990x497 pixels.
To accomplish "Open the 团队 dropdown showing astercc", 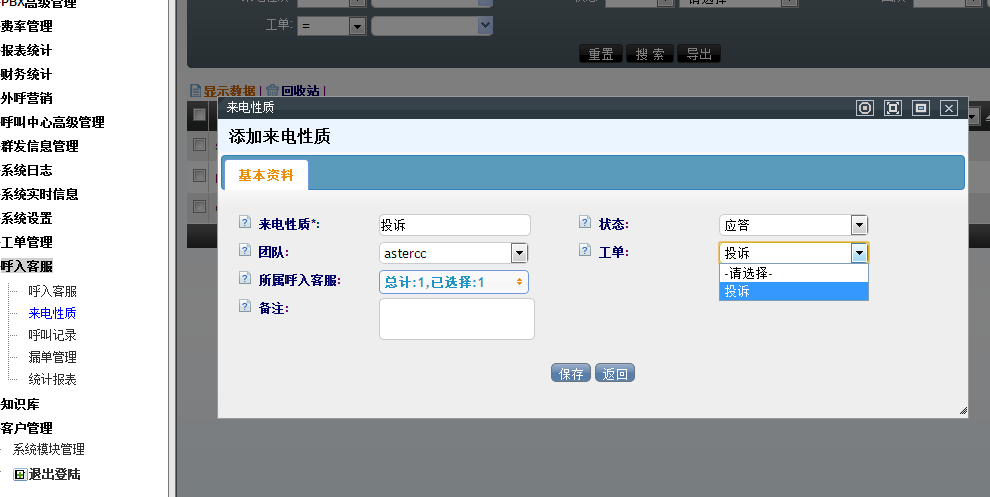I will point(453,253).
